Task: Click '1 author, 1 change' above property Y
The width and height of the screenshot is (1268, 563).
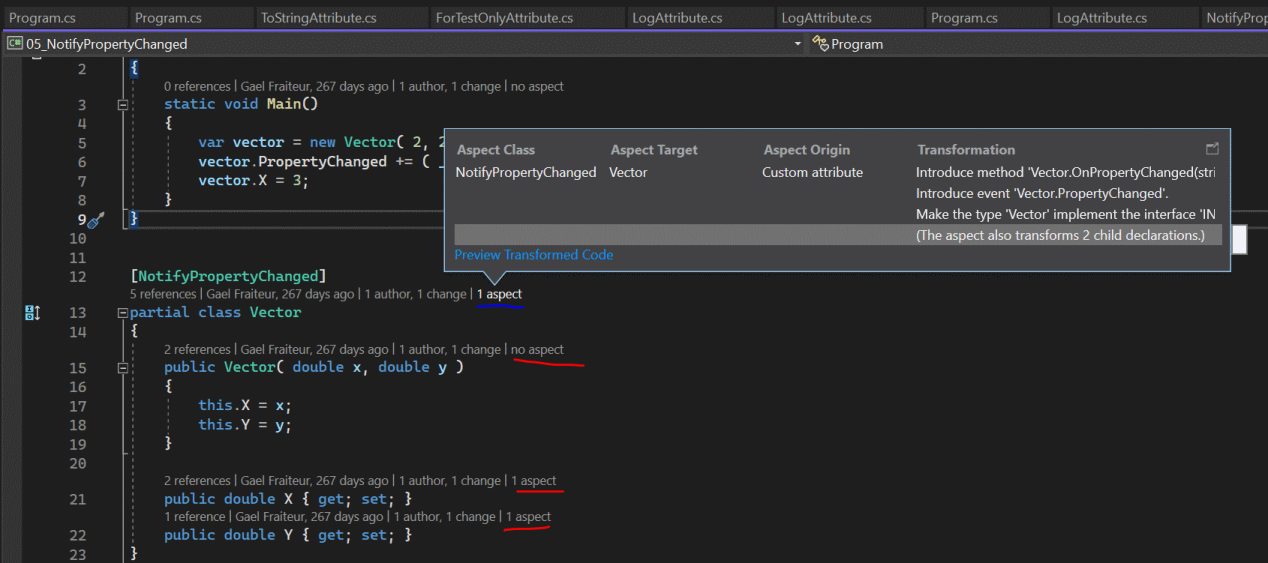Action: tap(444, 517)
